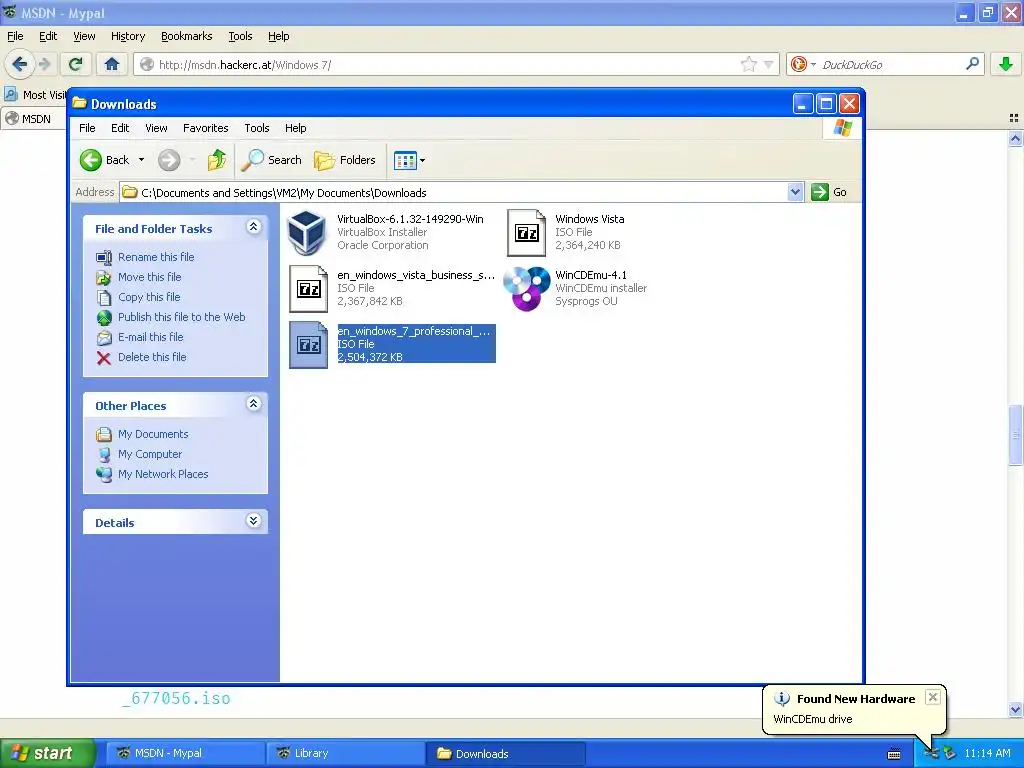Click the Found New Hardware info balloon
The width and height of the screenshot is (1024, 768).
pos(854,709)
